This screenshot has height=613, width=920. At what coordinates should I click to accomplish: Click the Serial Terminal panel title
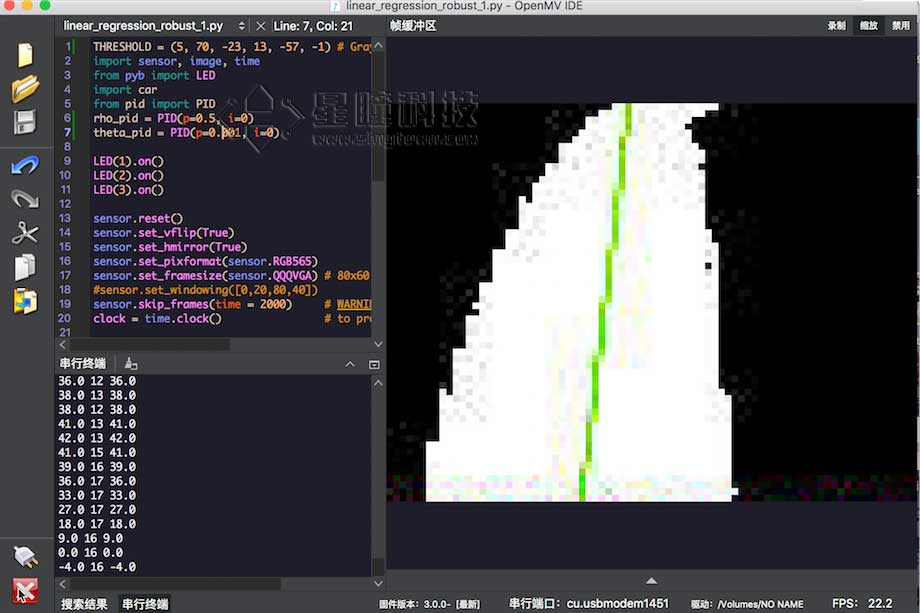(x=83, y=364)
